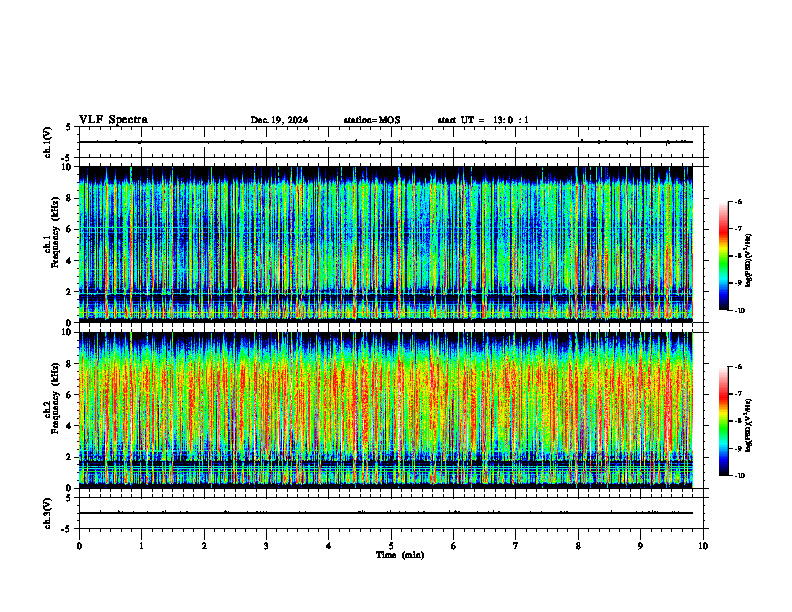Click tick label "6" on the Time axis
This screenshot has width=792, height=612.
coord(454,546)
